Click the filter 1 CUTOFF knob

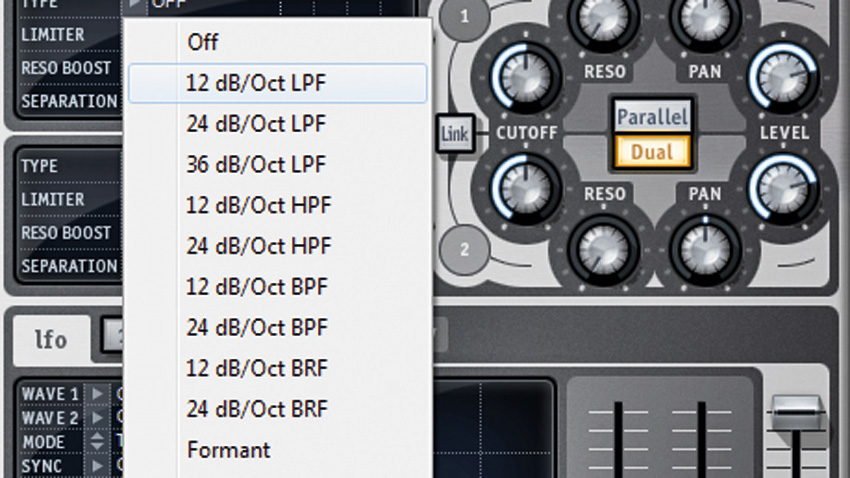pos(525,77)
